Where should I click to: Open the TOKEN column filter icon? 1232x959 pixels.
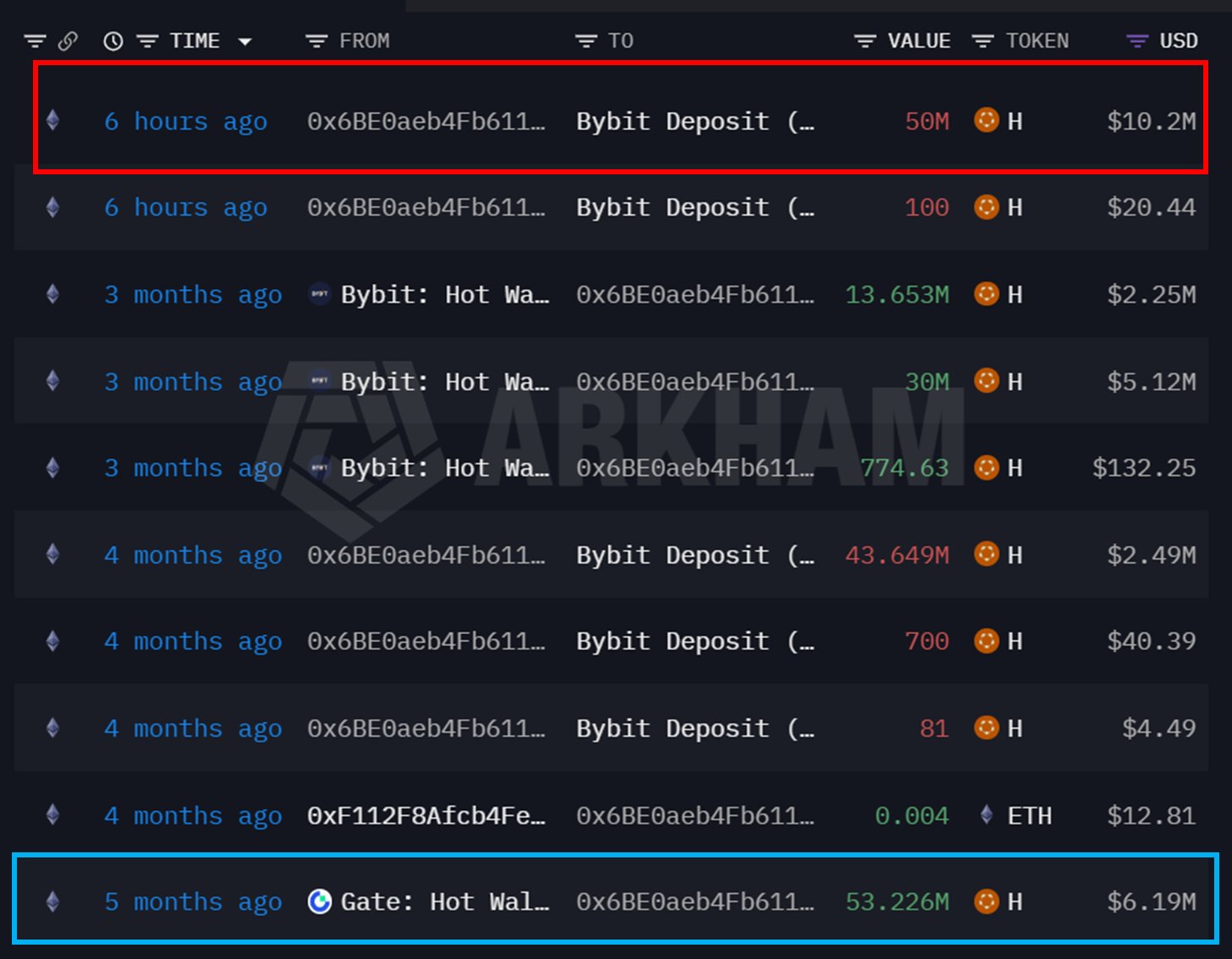tap(982, 41)
